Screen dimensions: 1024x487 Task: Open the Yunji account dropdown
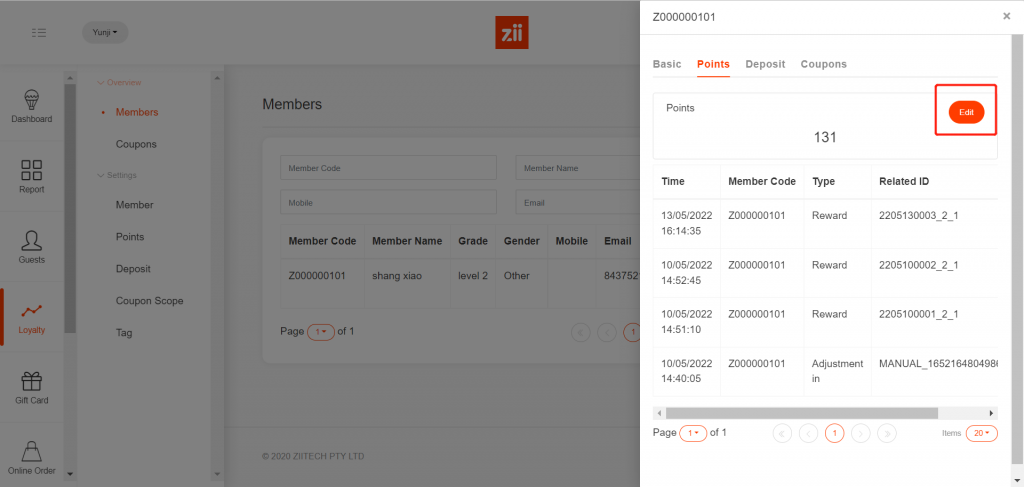point(105,33)
